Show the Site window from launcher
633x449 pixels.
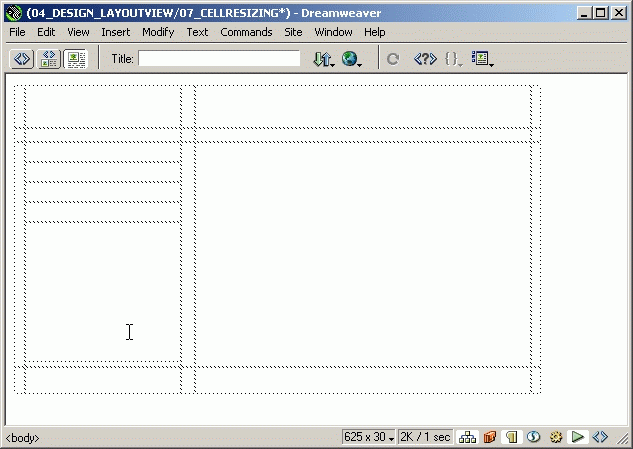pos(467,437)
